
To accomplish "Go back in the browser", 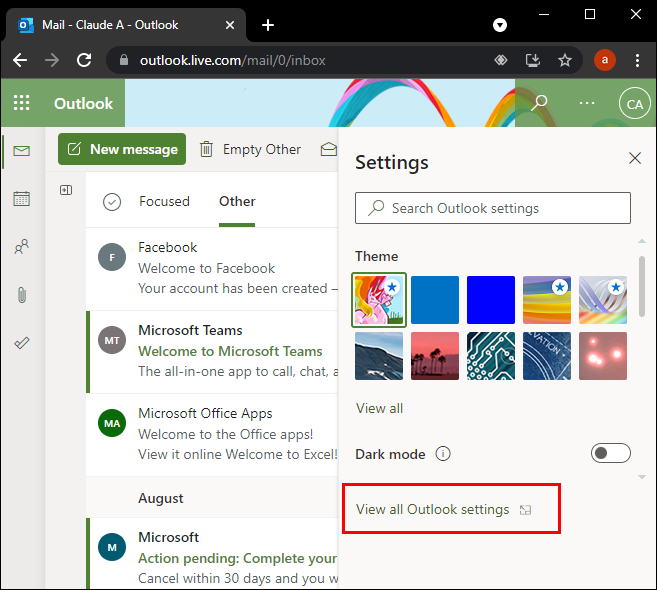I will 20,60.
